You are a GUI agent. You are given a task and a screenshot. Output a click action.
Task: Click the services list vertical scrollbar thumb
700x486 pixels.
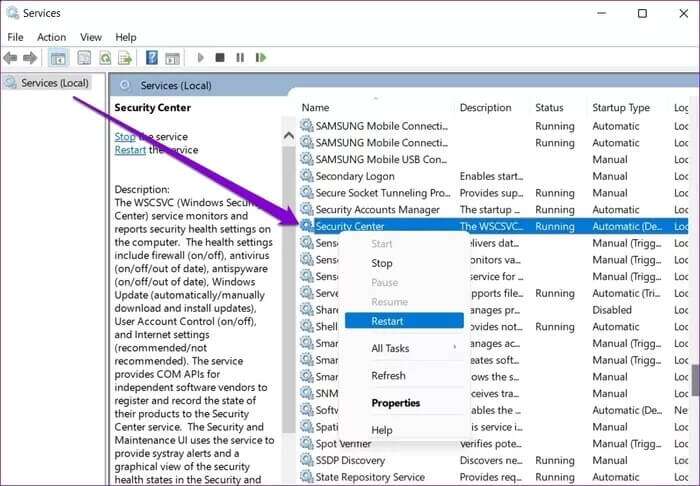[x=696, y=380]
